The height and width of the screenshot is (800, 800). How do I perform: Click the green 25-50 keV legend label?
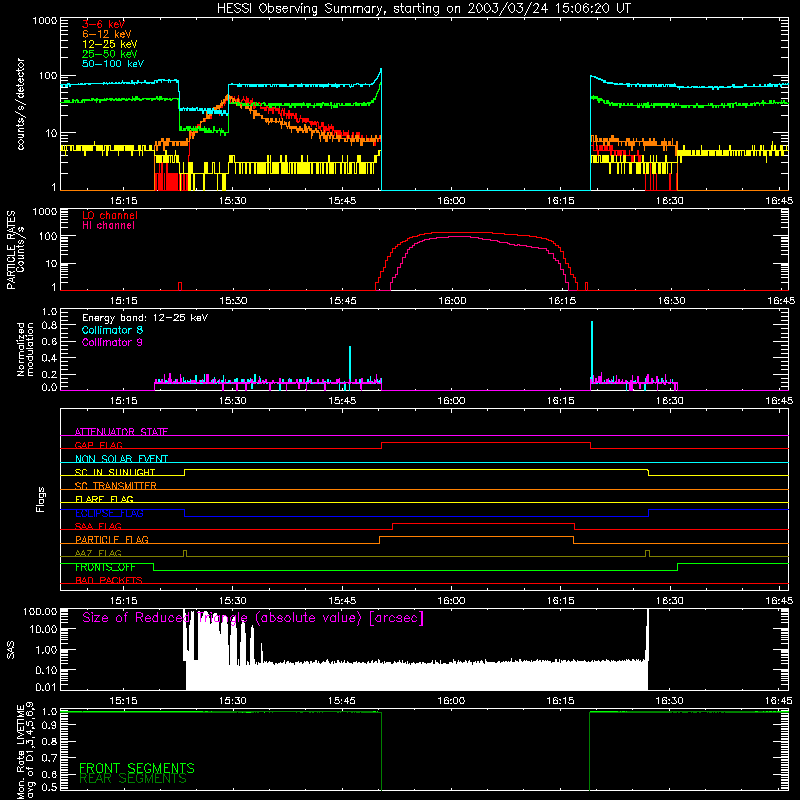[110, 54]
